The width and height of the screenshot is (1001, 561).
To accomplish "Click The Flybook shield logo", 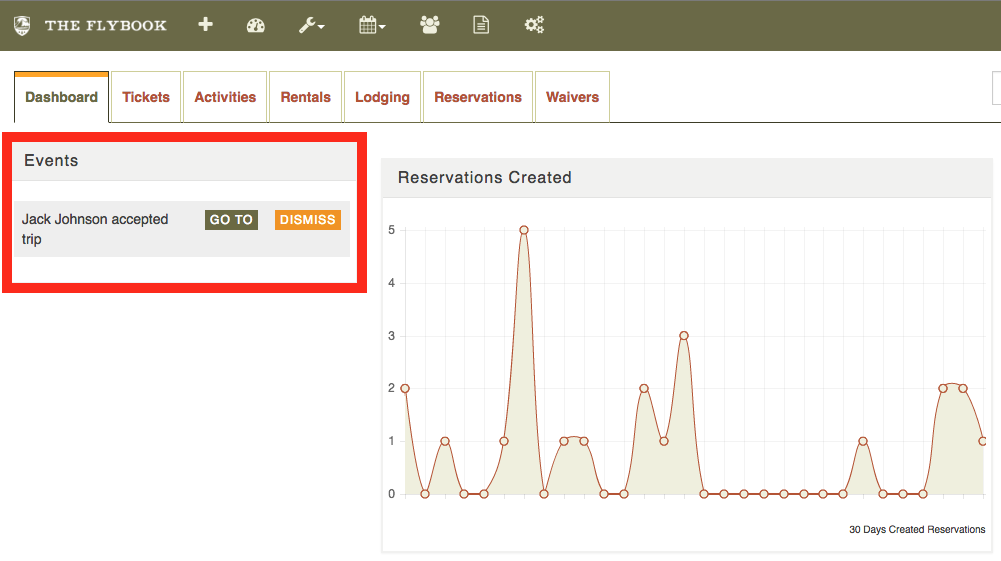I will 22,26.
